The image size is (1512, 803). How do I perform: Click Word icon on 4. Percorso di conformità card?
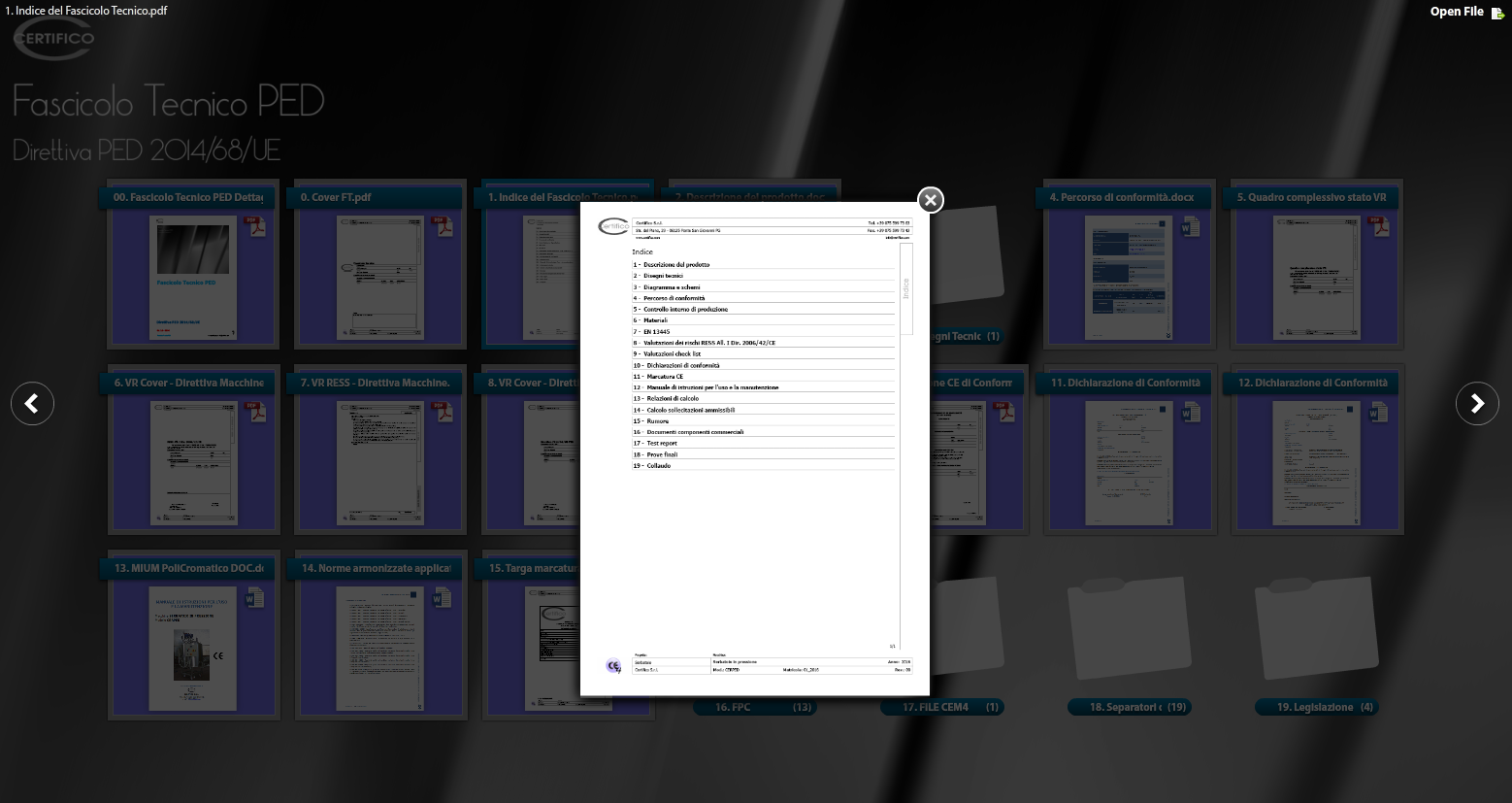point(1191,226)
